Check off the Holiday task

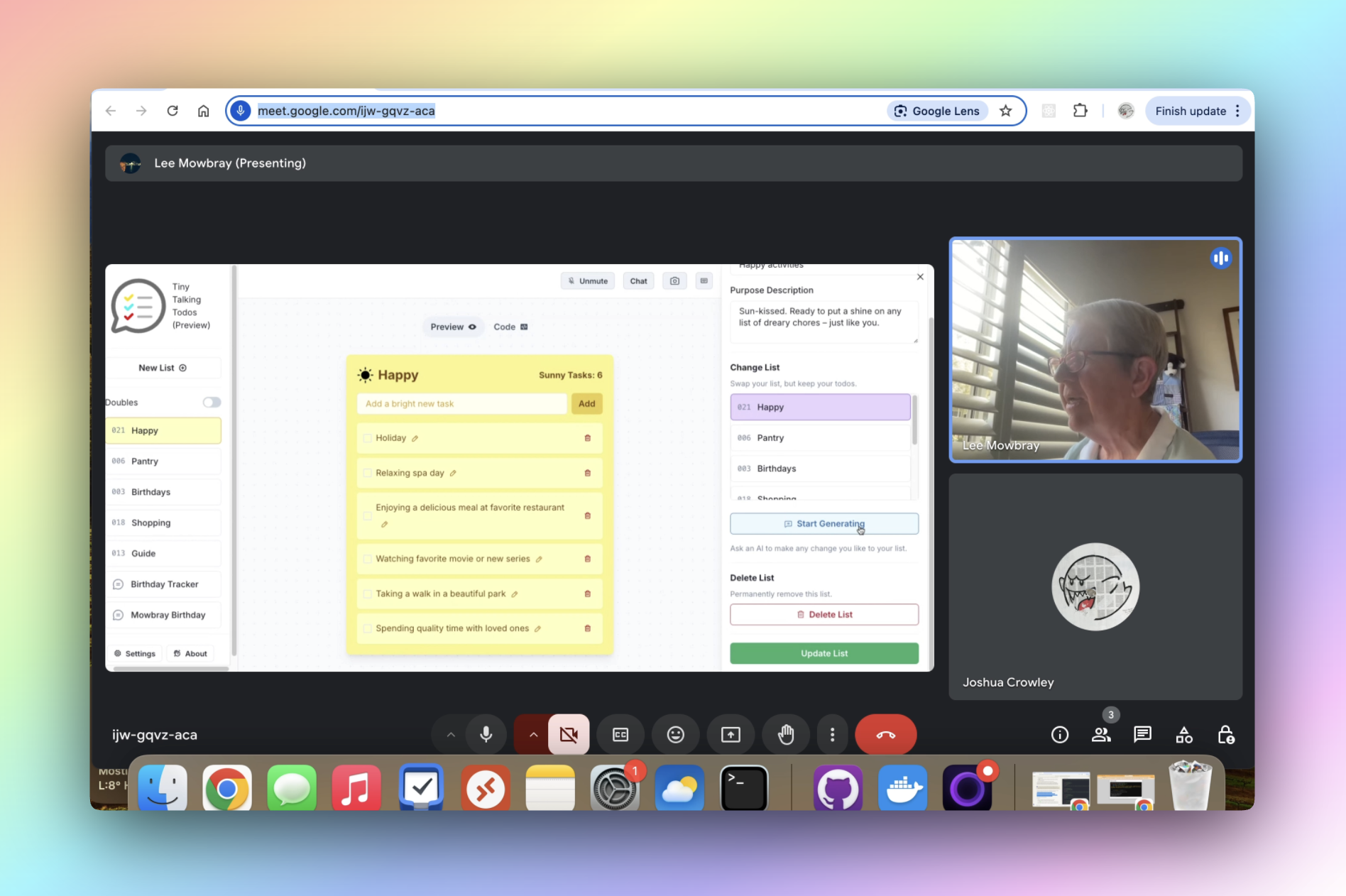pos(366,437)
